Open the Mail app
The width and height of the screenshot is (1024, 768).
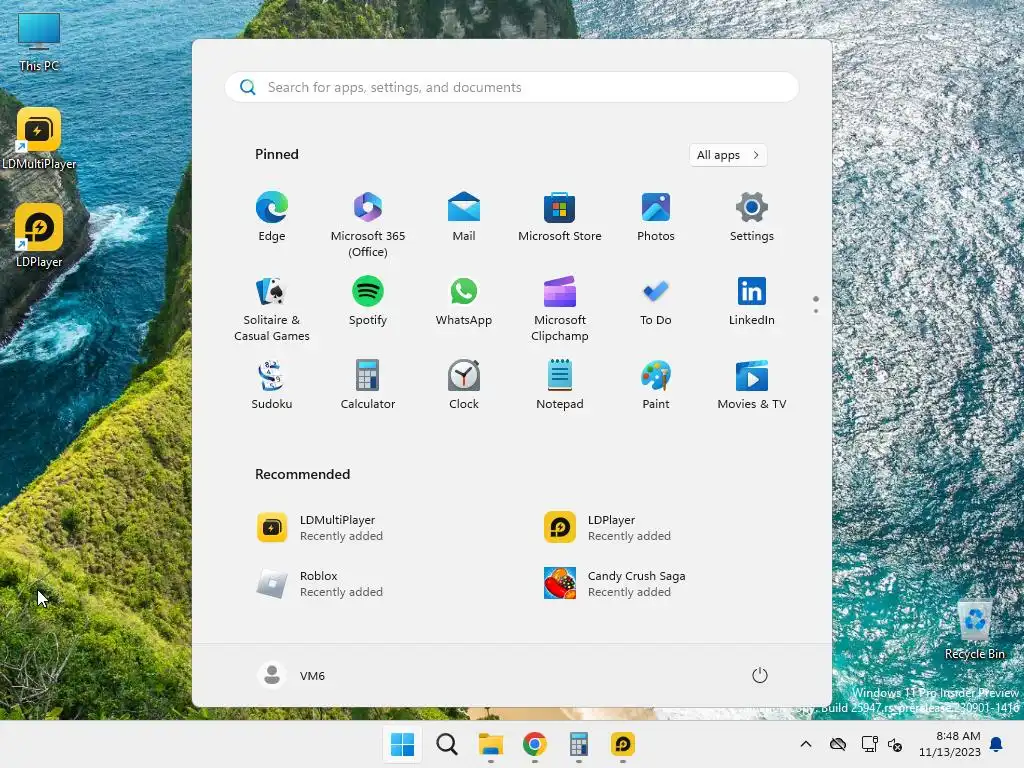pyautogui.click(x=464, y=217)
